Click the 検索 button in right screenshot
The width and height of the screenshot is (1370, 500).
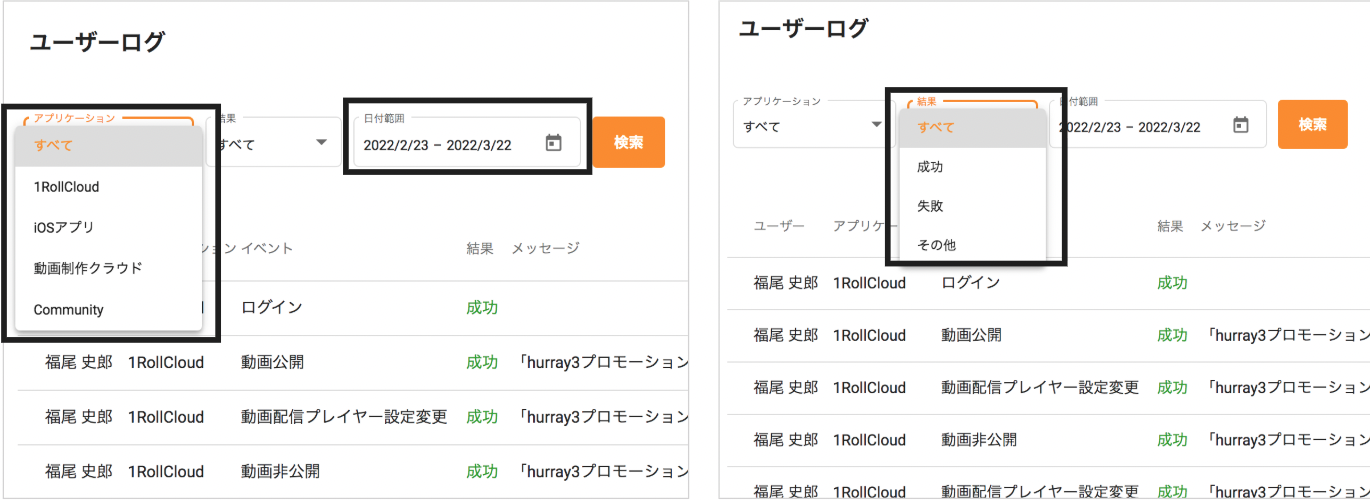(x=1312, y=124)
